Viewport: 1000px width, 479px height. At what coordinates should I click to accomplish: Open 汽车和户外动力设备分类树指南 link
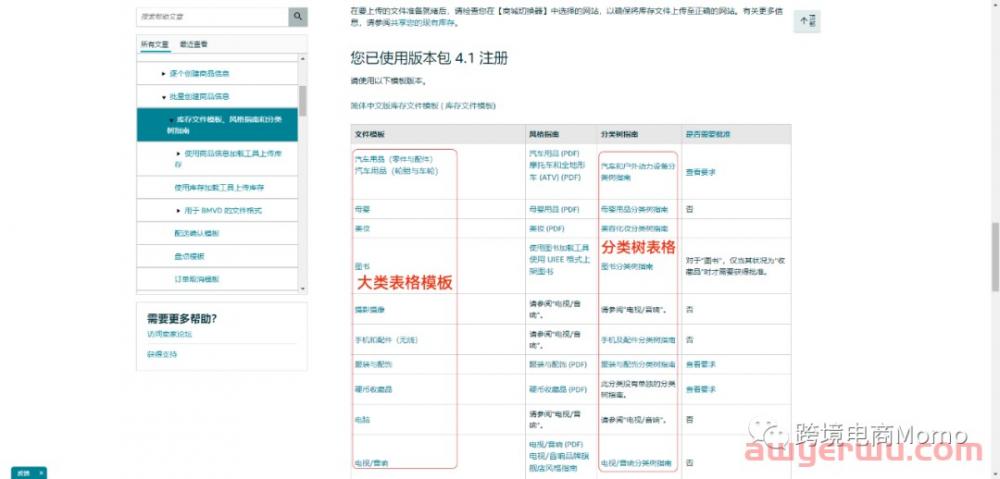pyautogui.click(x=637, y=172)
